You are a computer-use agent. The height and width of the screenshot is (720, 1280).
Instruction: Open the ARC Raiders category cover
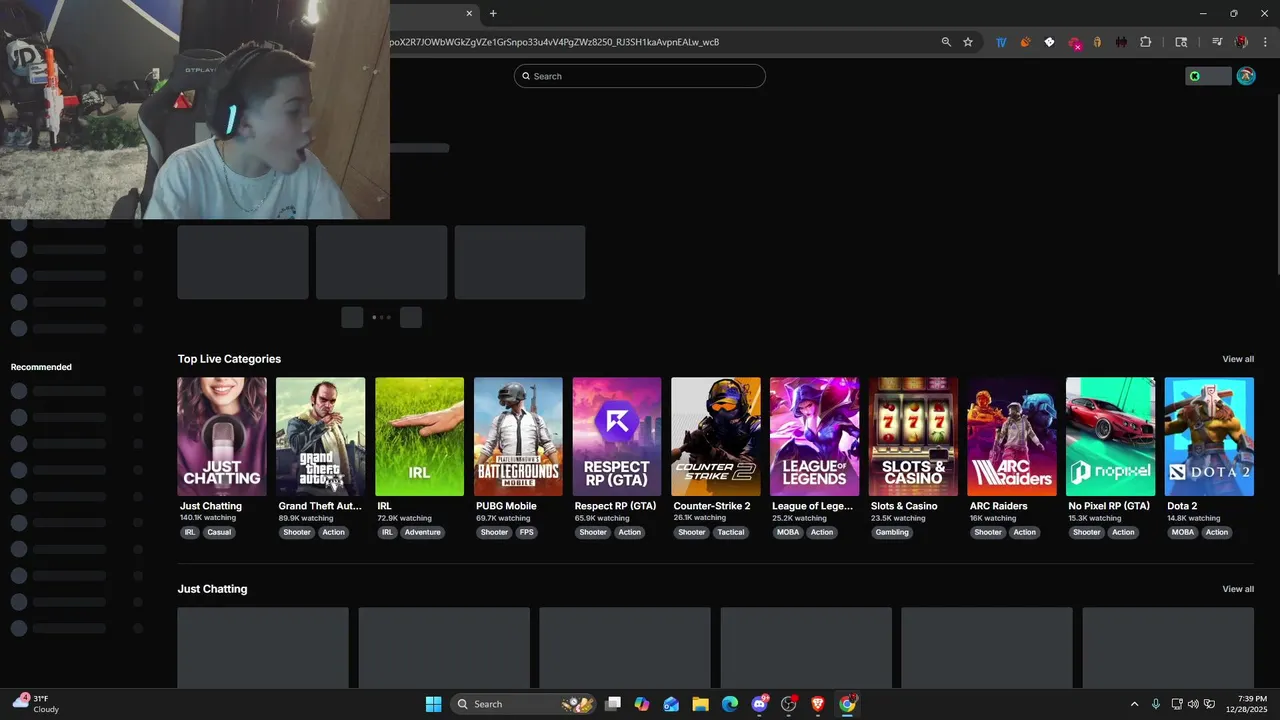[x=1012, y=436]
